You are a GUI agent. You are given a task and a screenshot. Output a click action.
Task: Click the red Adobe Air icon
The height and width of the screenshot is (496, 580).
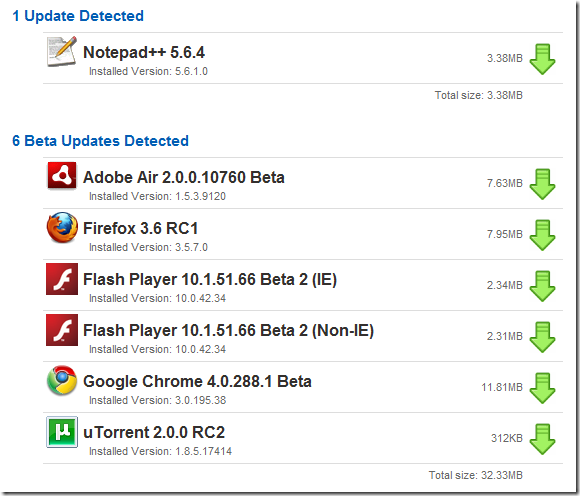pyautogui.click(x=62, y=176)
